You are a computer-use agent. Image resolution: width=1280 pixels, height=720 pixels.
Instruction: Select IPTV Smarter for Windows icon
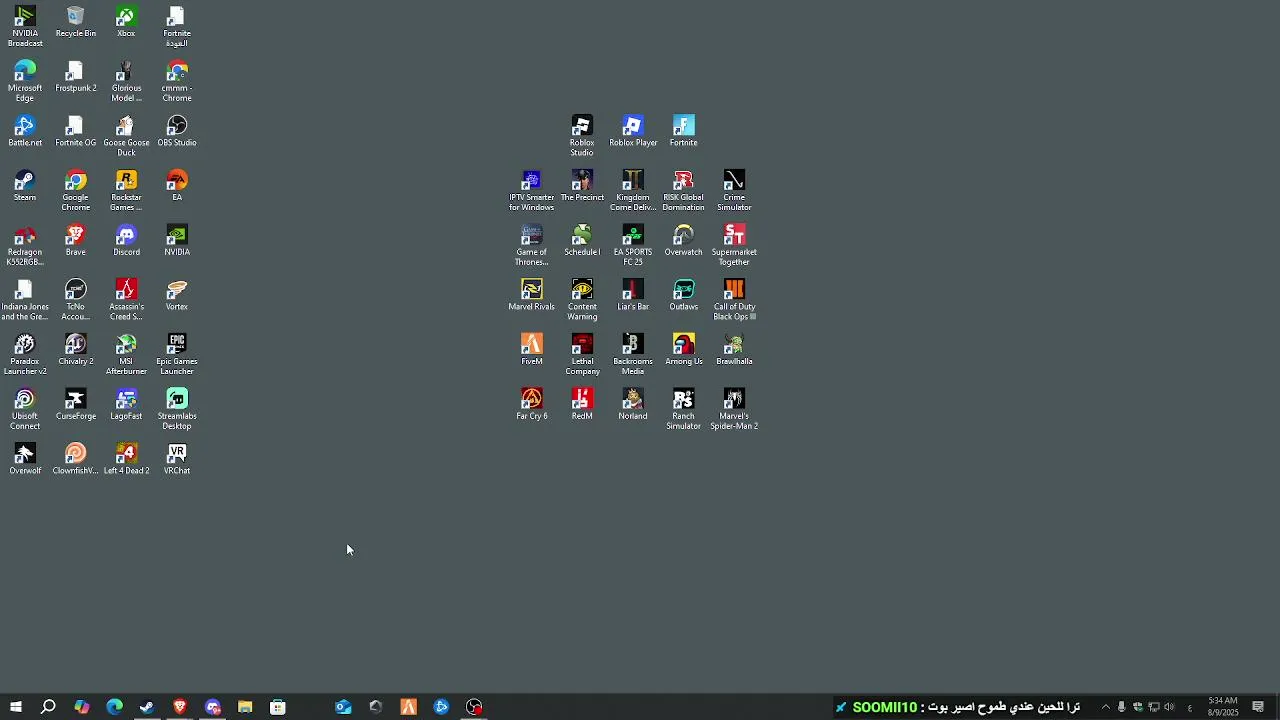(531, 191)
